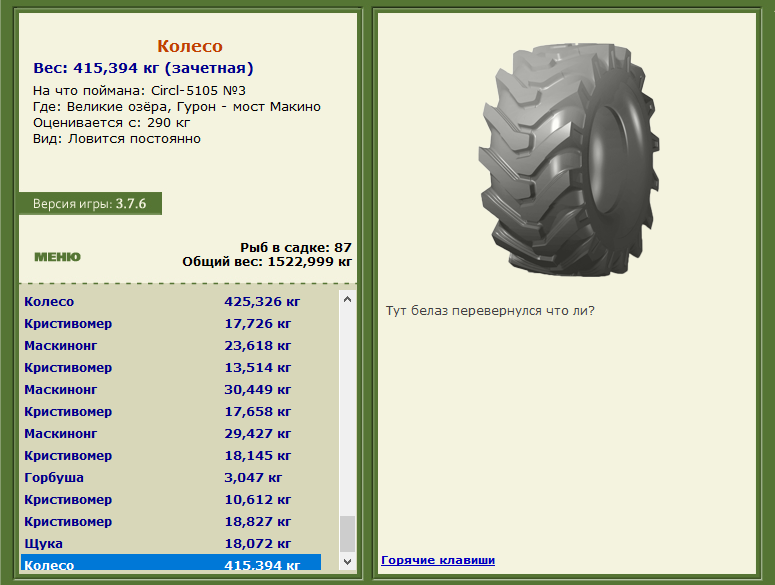Click the Рыб в садке: 87 text
Screen dimensions: 775x585
click(296, 247)
